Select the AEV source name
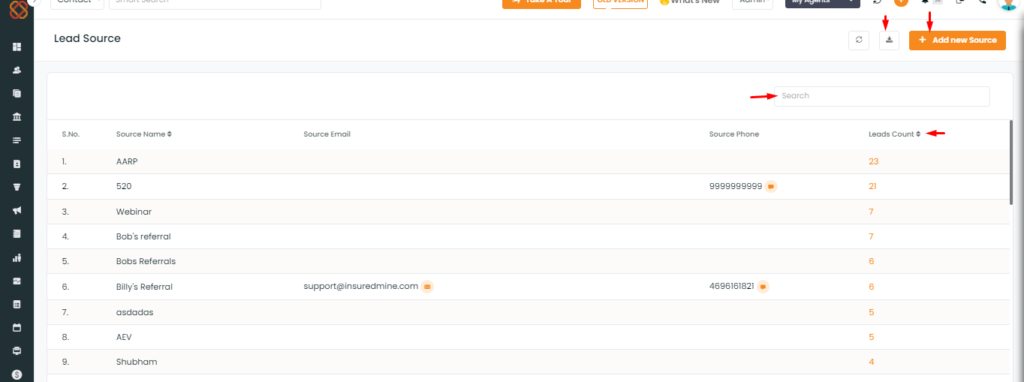1024x382 pixels. (x=124, y=337)
